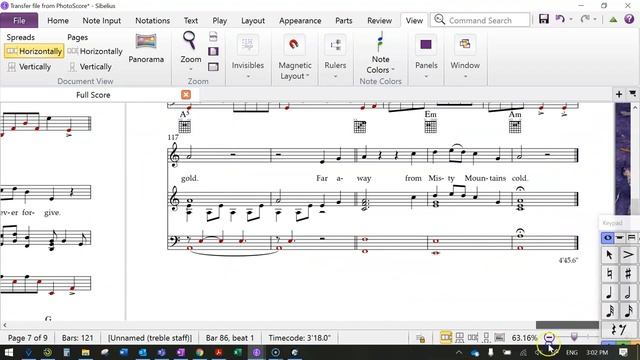
Task: Click the Command Search field
Action: pos(480,20)
